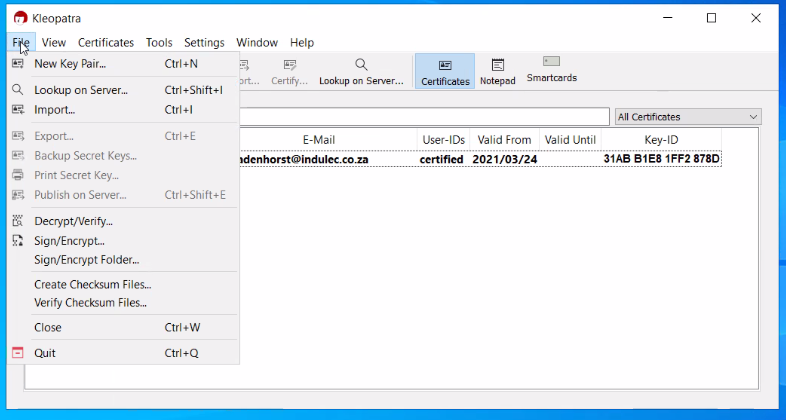Viewport: 786px width, 420px height.
Task: Open the Notepad toolbar button
Action: [x=498, y=71]
